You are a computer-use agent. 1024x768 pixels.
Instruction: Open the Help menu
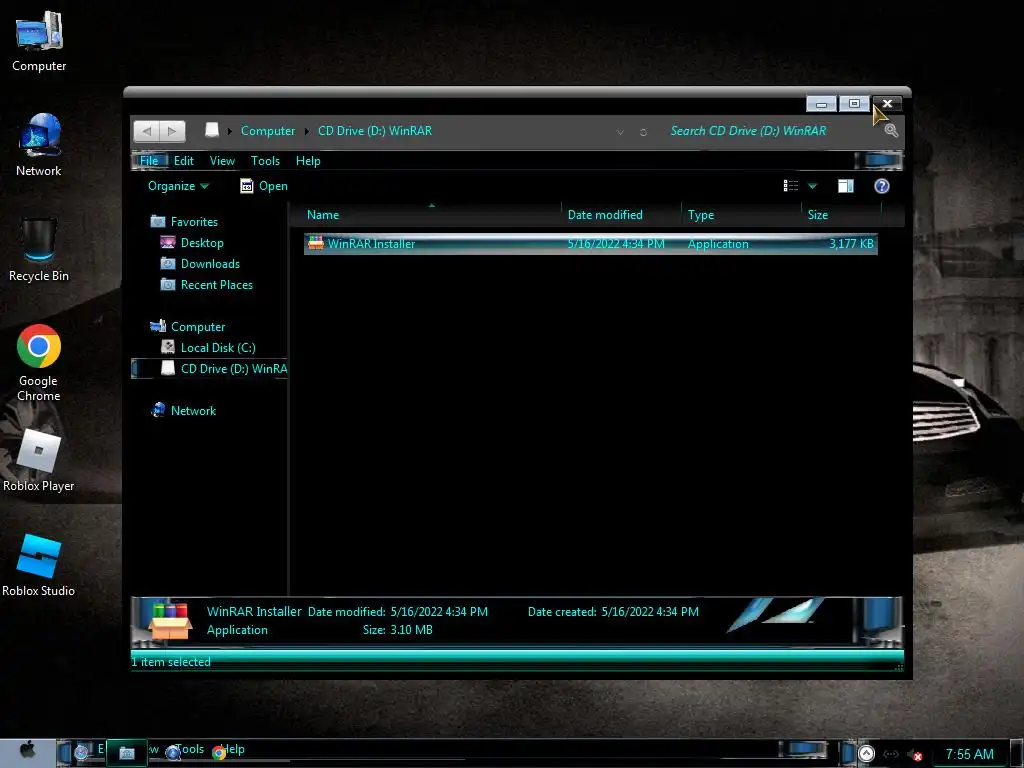[x=308, y=161]
